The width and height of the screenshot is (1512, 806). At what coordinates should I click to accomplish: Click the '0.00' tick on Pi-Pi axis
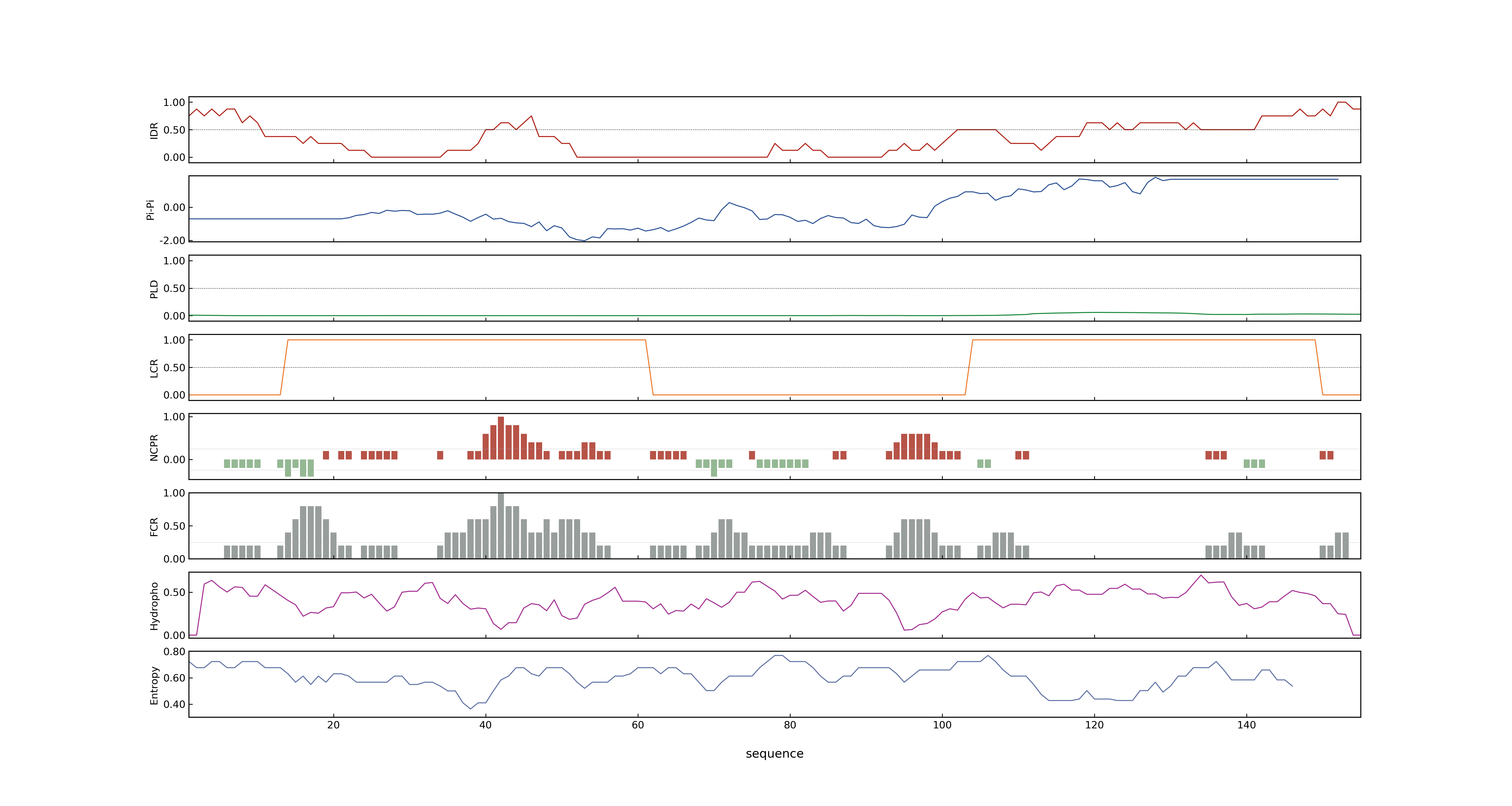(174, 208)
